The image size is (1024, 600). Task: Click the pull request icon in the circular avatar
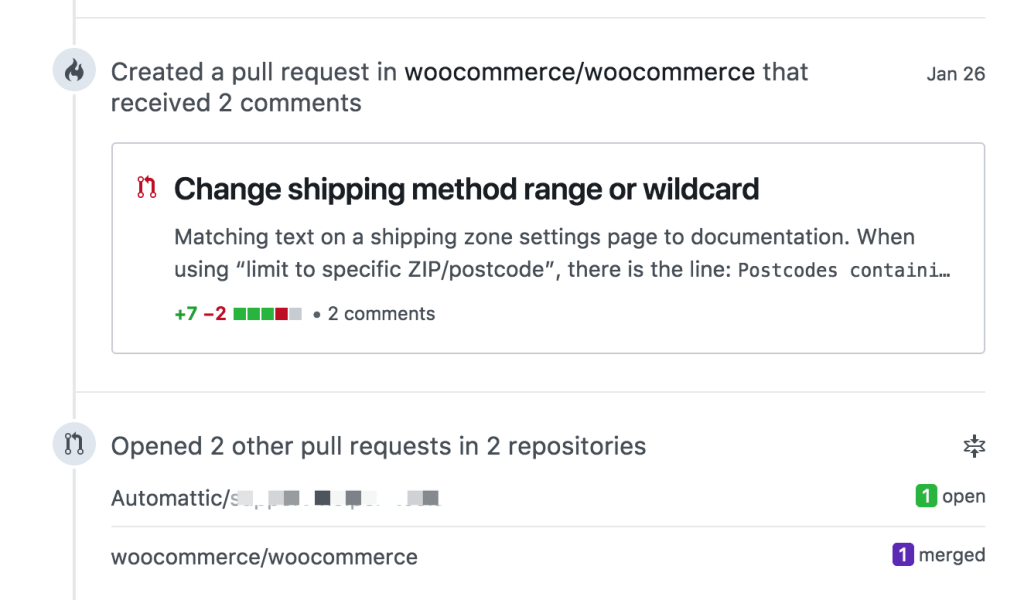(73, 445)
